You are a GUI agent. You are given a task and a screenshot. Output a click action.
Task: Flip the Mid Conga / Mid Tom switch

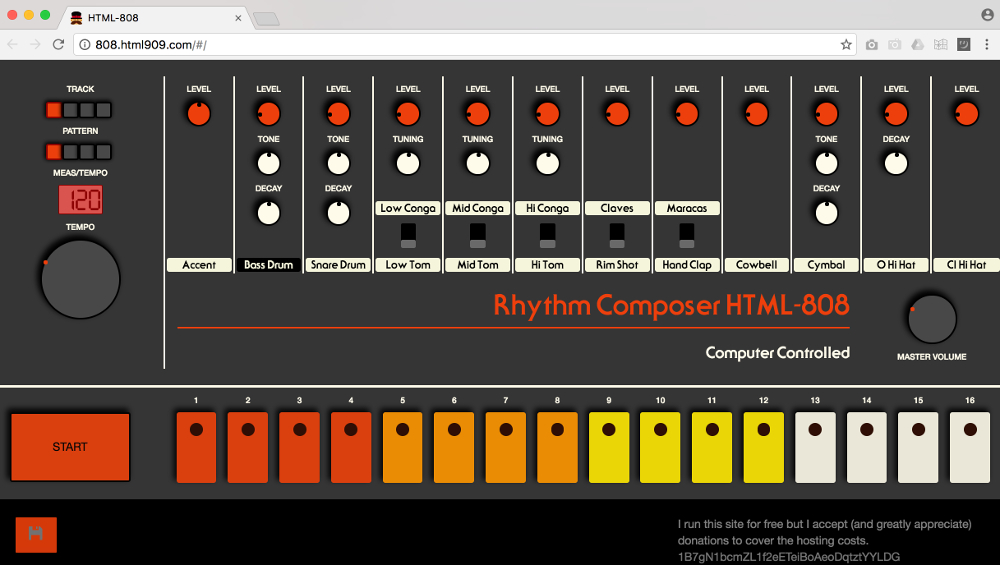point(478,236)
